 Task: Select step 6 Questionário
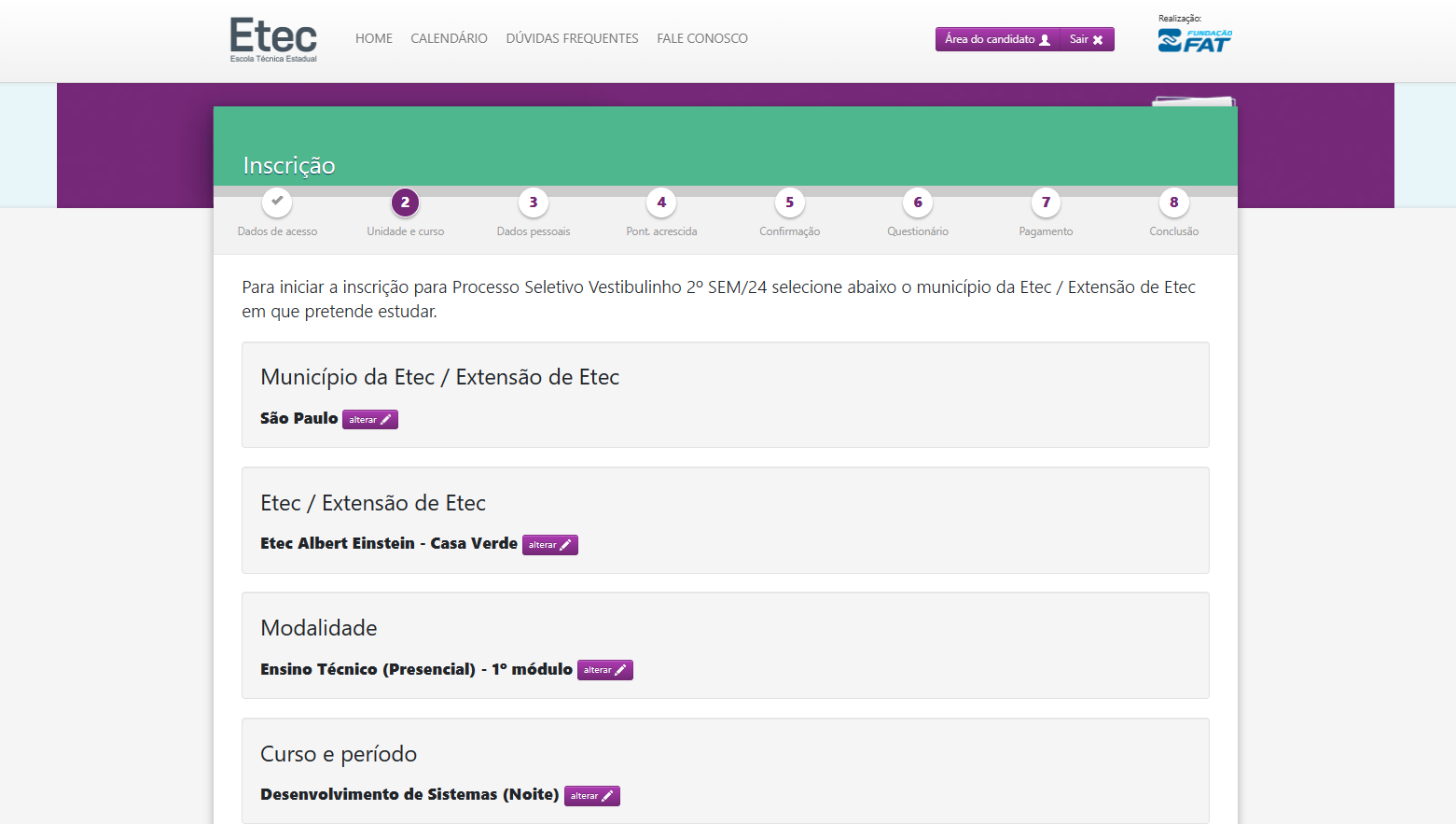[918, 203]
